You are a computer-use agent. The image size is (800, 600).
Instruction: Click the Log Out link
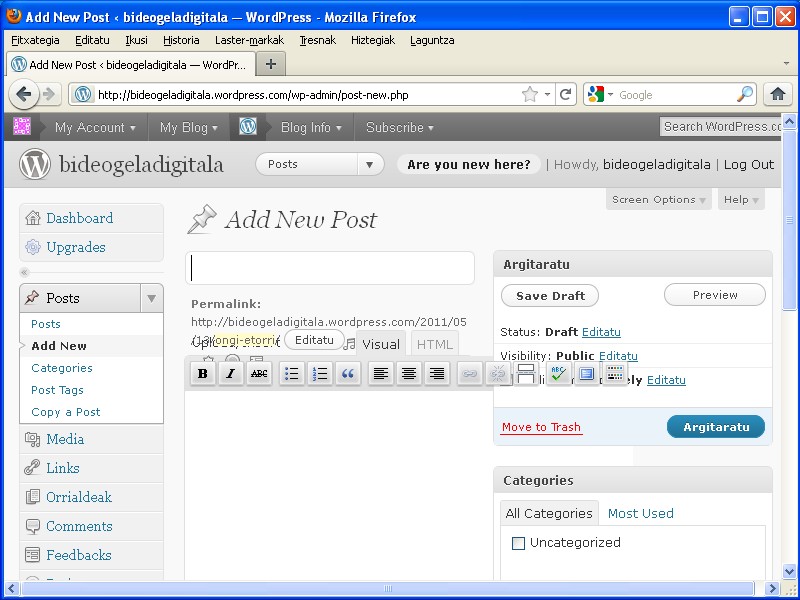point(749,164)
